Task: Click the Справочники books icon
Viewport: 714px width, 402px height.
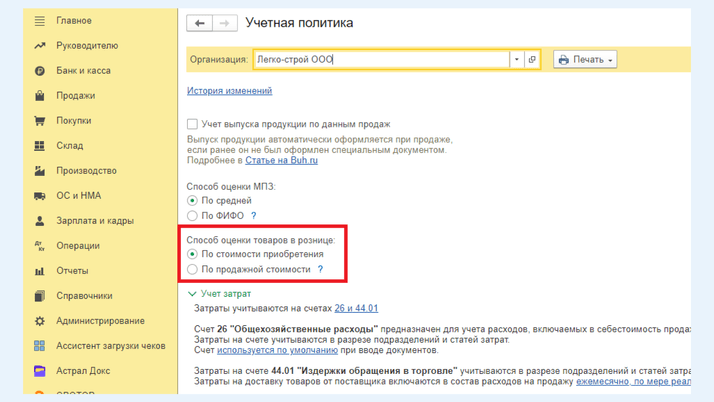Action: [x=40, y=296]
